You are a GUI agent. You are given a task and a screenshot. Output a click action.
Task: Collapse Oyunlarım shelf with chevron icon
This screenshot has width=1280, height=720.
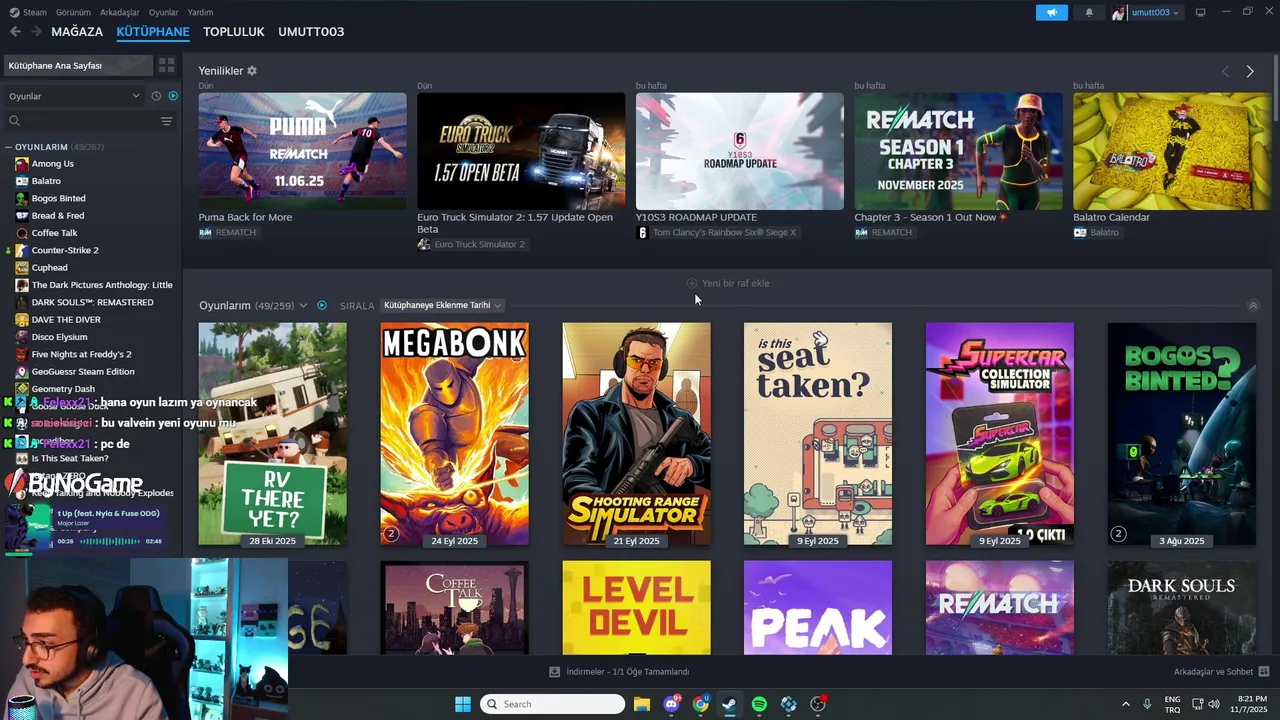click(x=1253, y=305)
